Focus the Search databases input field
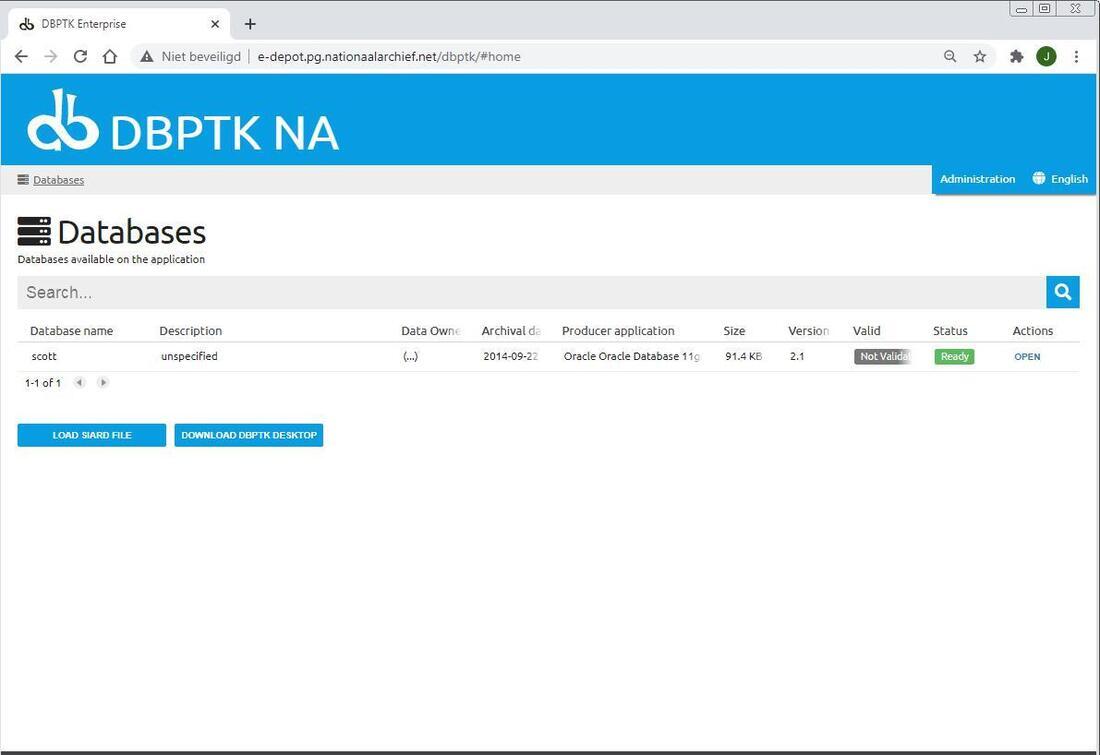Viewport: 1100px width, 755px height. tap(531, 292)
